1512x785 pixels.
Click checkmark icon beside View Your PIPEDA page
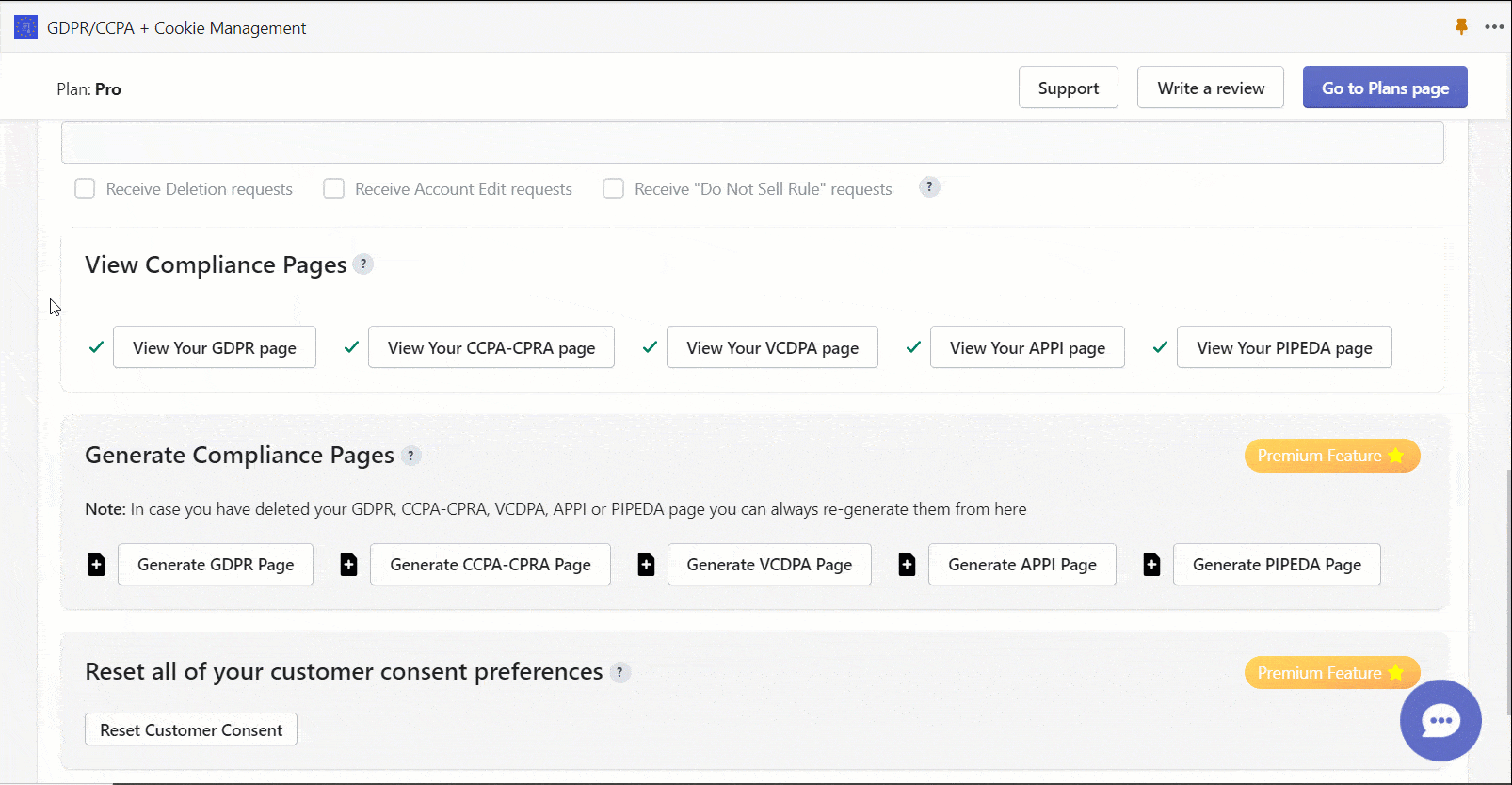[x=1160, y=347]
